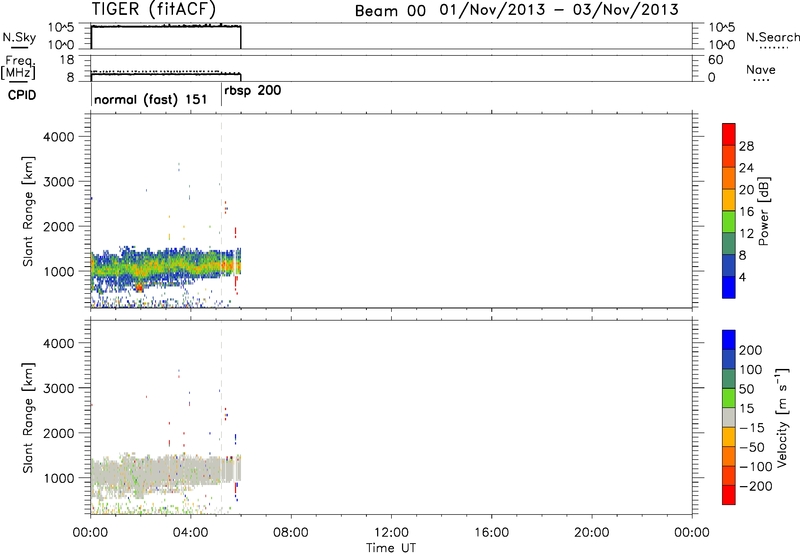Click the "Power [dB]" colorbar title
The image size is (800, 554).
tap(763, 211)
